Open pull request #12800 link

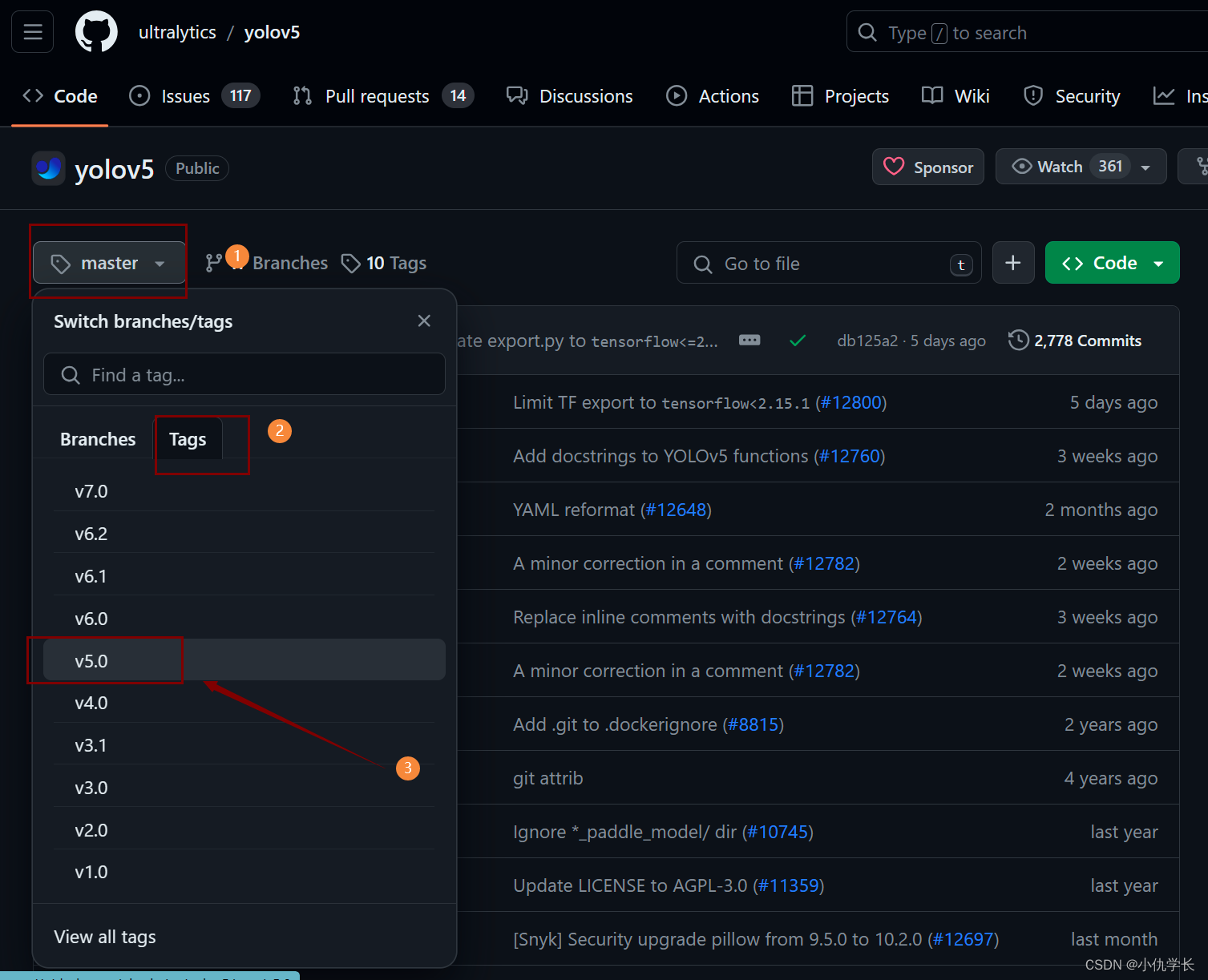tap(851, 402)
